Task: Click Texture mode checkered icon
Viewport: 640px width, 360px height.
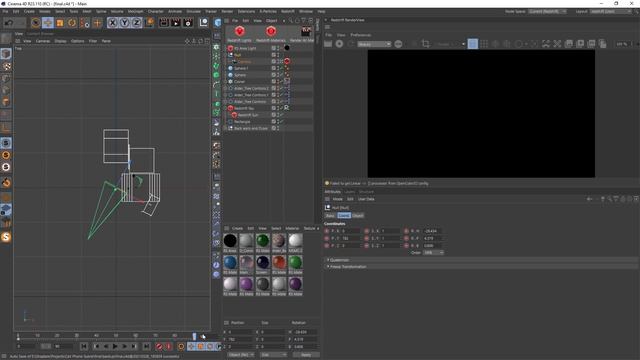Action: tap(7, 66)
